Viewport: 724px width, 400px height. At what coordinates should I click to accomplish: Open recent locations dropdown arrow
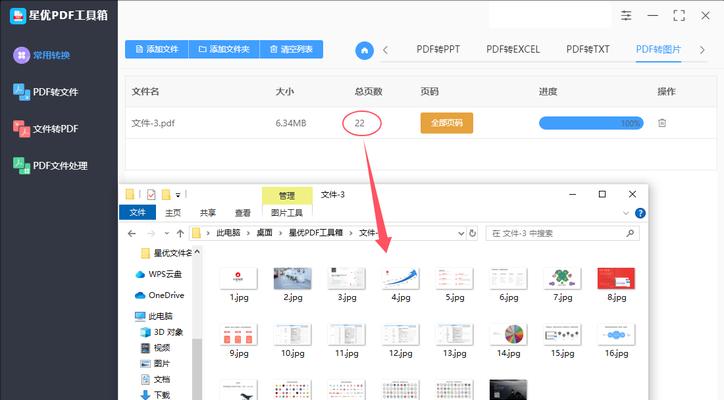[167, 233]
